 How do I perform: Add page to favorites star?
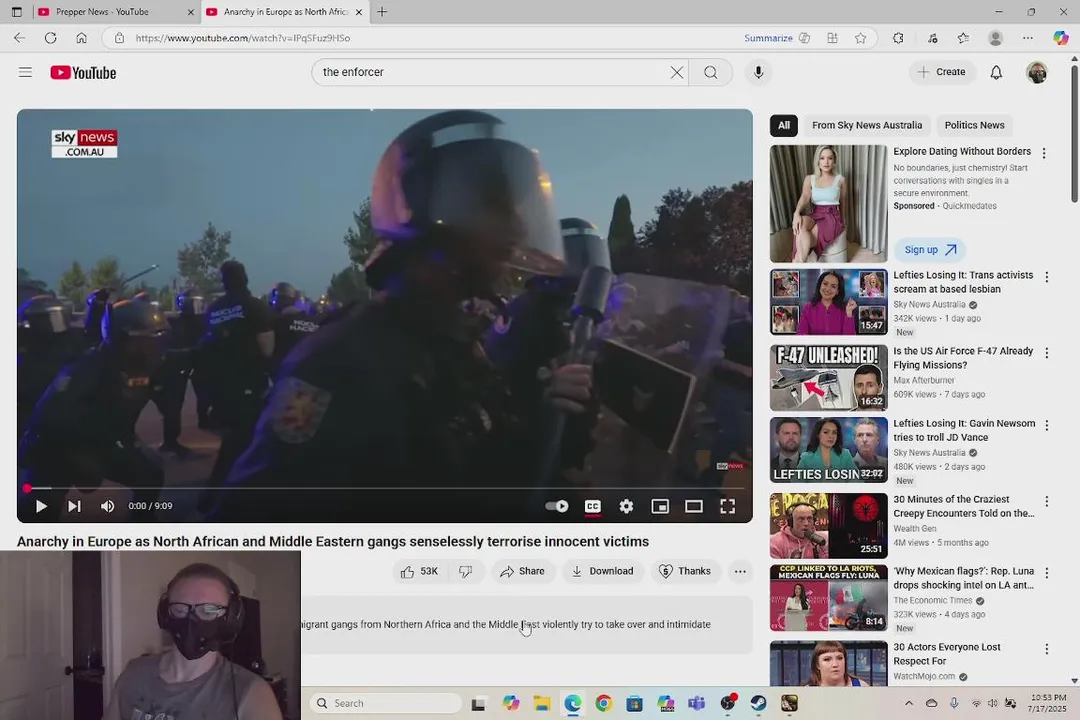860,38
